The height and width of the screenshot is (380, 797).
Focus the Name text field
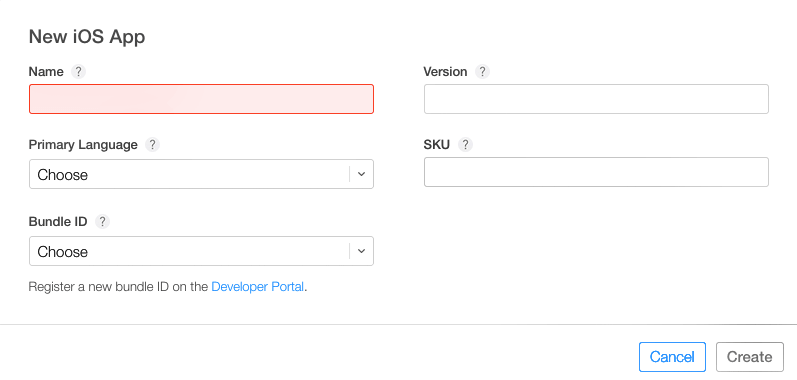point(201,99)
